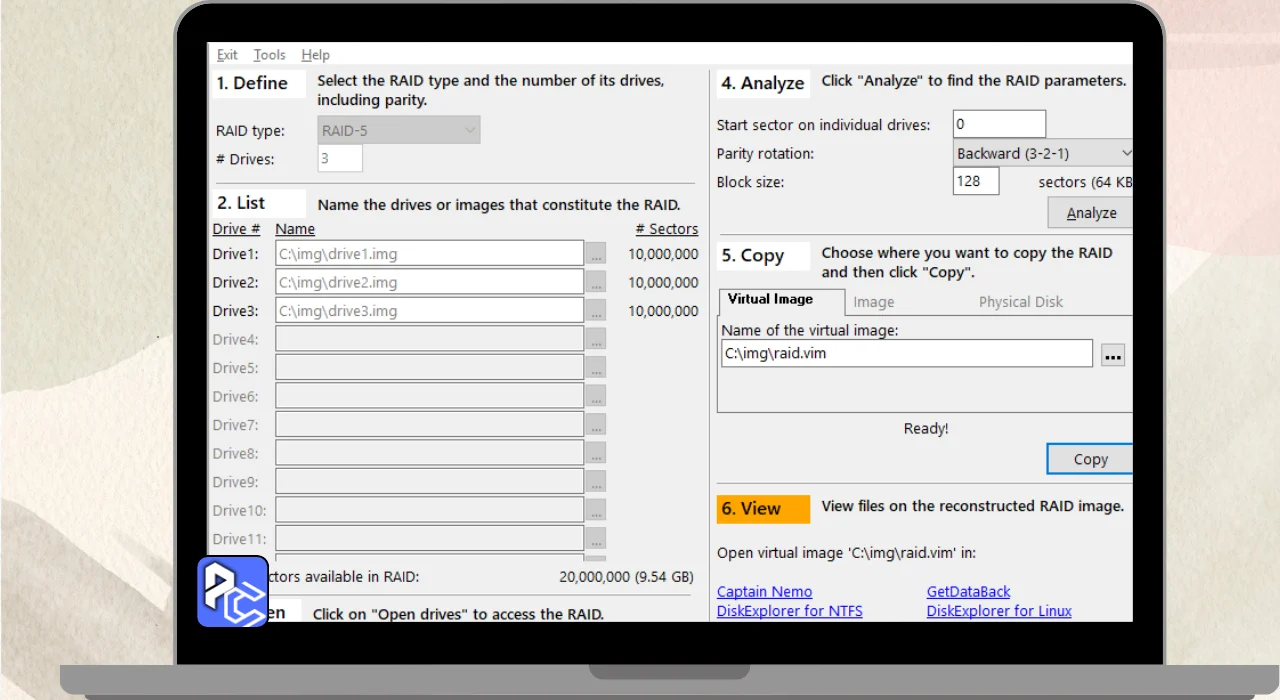Switch to the Image tab
Screen dimensions: 1280x700
[x=873, y=302]
